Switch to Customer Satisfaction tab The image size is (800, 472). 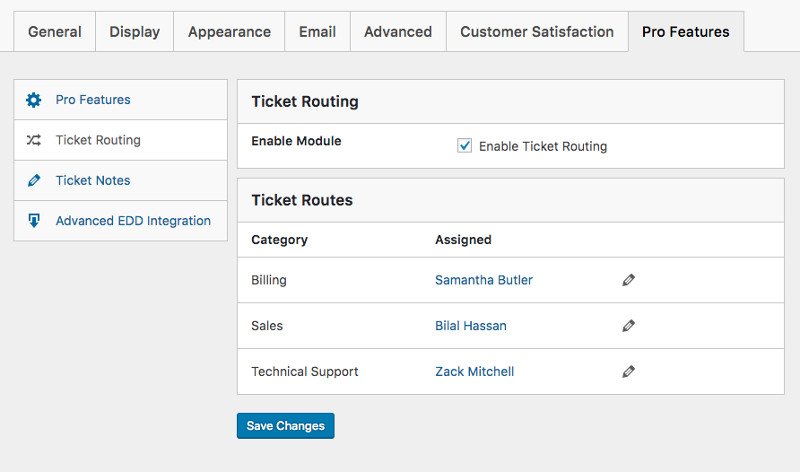[537, 32]
